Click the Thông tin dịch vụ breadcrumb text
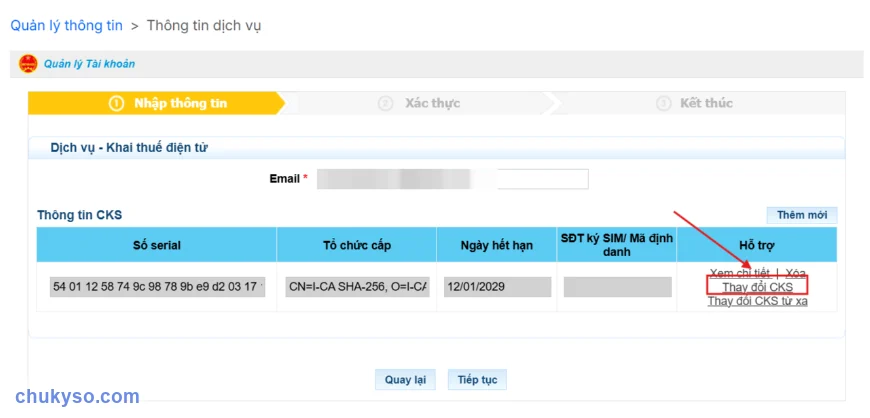The image size is (870, 418). pos(204,26)
